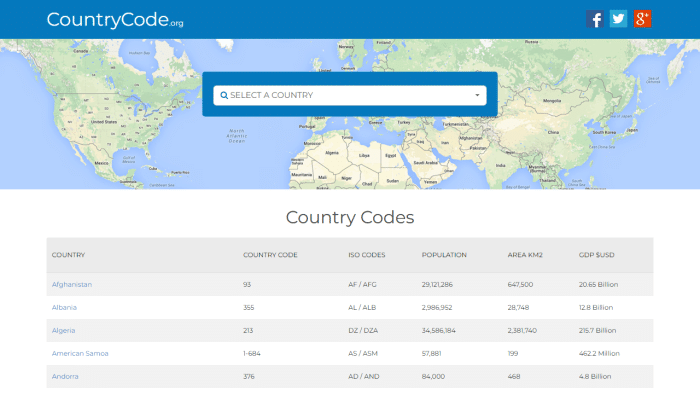Open the Google Plus icon

(642, 19)
